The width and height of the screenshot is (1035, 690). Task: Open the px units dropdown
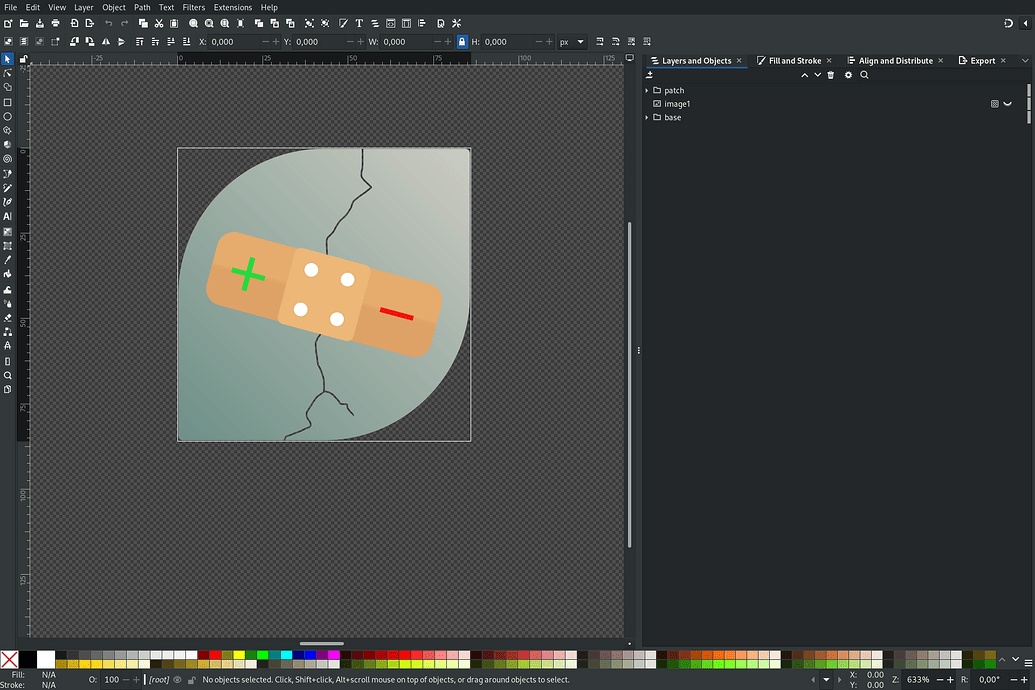[572, 42]
